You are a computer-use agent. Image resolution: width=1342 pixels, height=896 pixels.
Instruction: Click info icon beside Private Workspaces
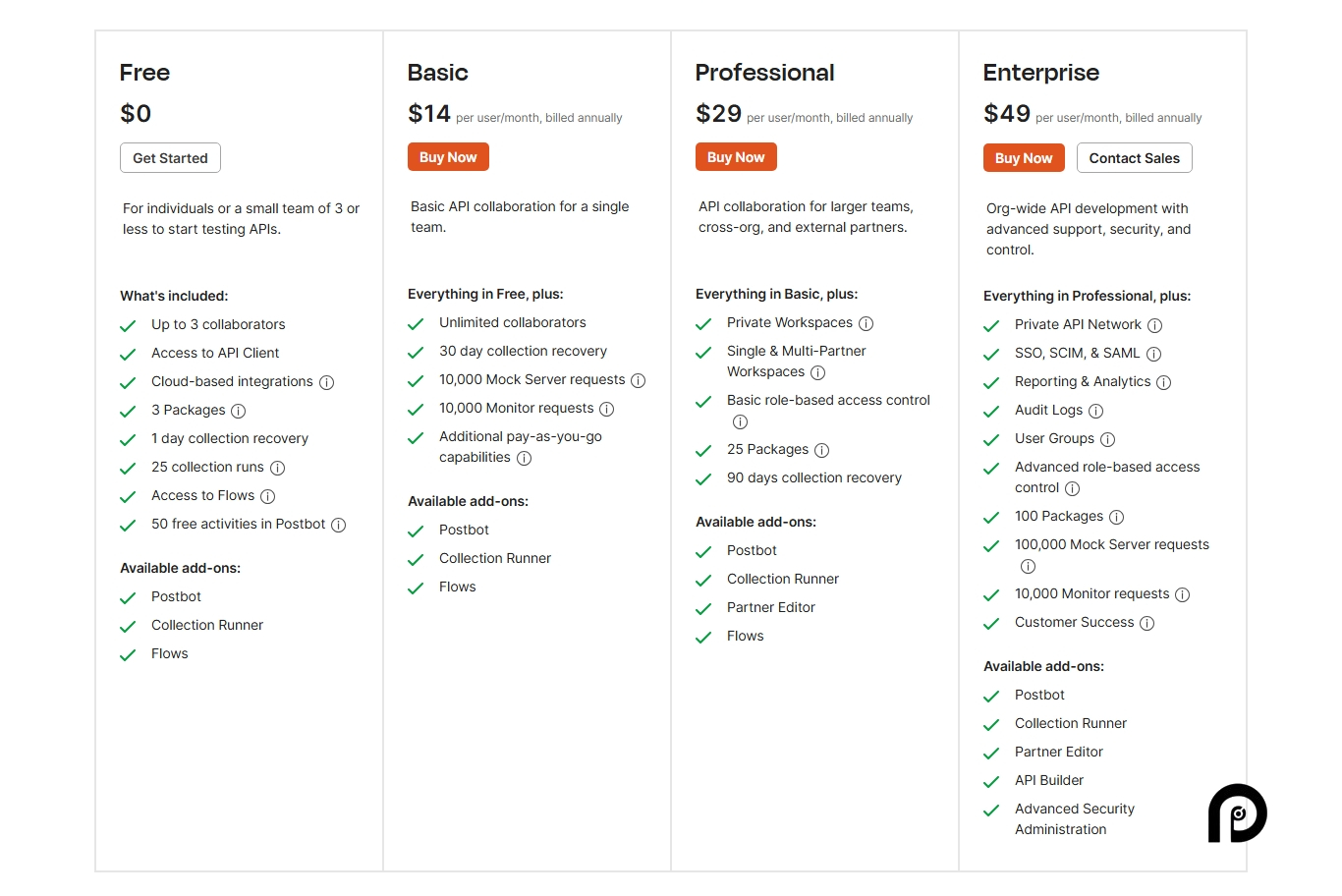pos(866,323)
